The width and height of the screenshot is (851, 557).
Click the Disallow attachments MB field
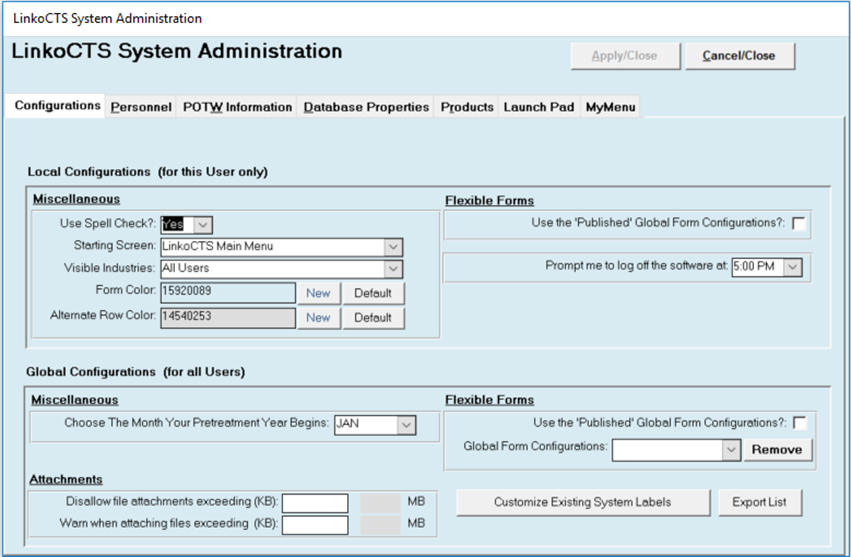click(380, 503)
